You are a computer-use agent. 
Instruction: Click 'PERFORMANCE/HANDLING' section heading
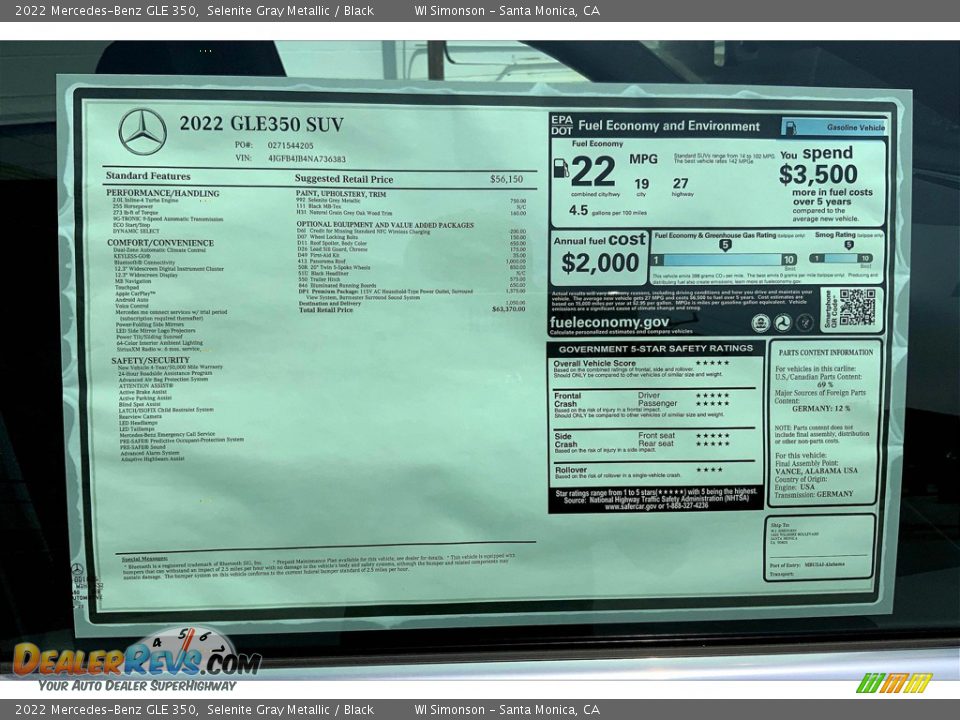pyautogui.click(x=163, y=193)
